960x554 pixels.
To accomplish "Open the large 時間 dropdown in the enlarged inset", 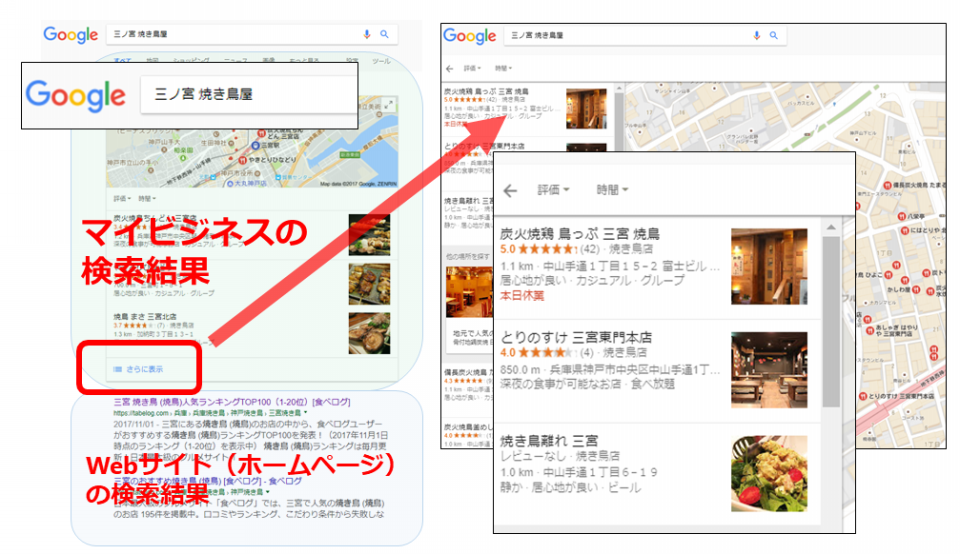I will [x=613, y=190].
